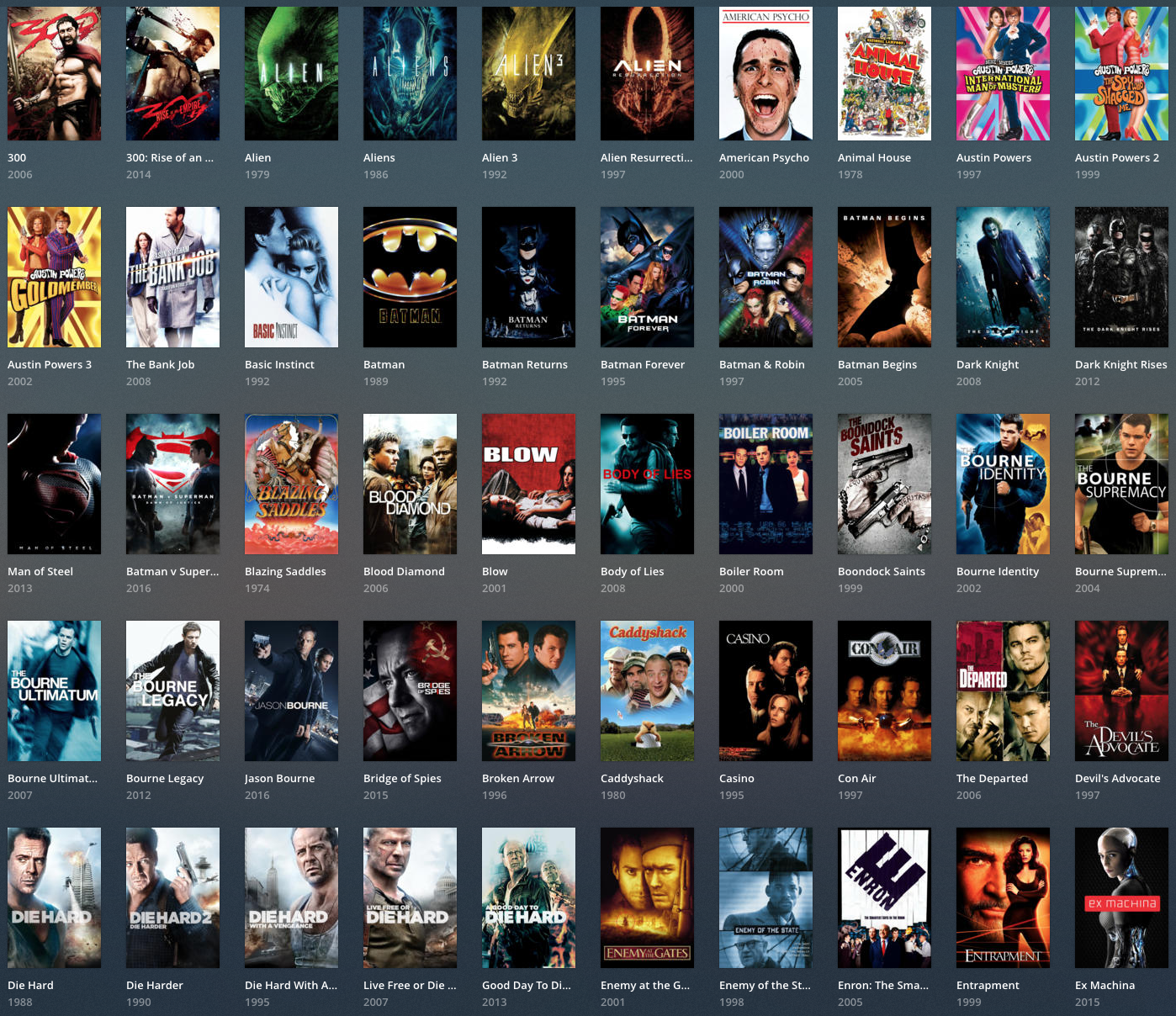Click the Dark Knight Rises poster
Viewport: 1176px width, 1016px height.
click(x=1121, y=277)
